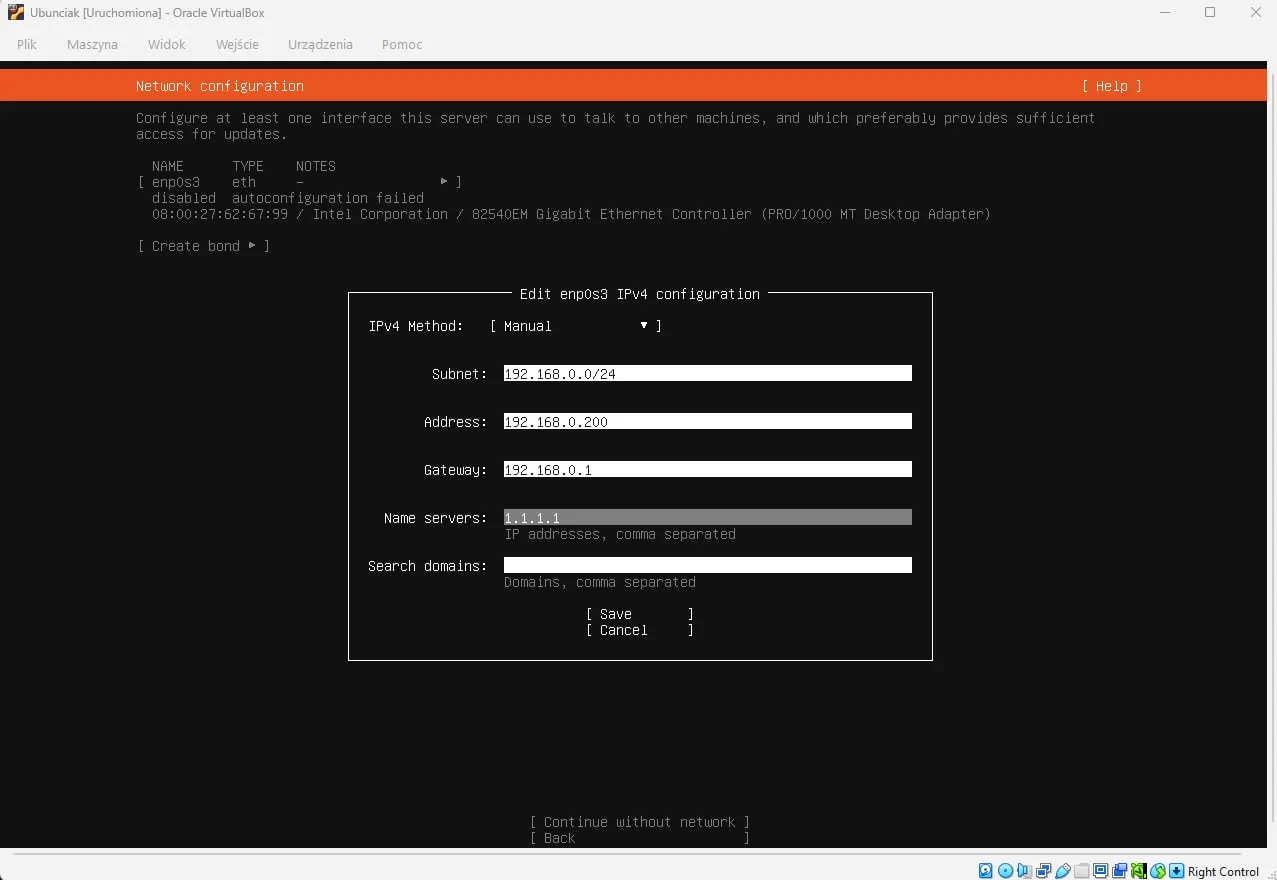Click the 'Network configuration' header title

(x=220, y=86)
